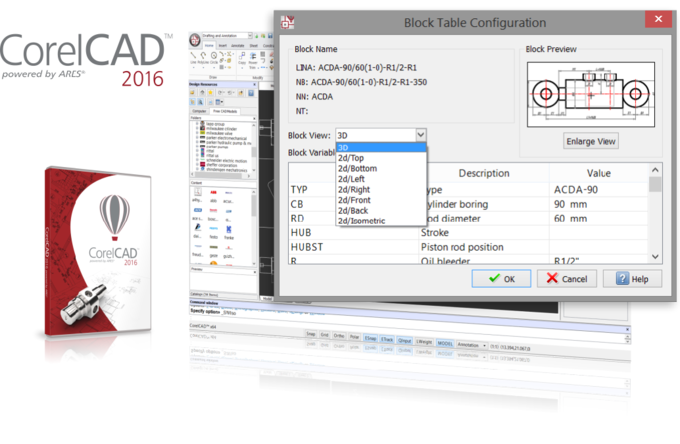
Task: Close the Design Resources panel
Action: tap(254, 84)
